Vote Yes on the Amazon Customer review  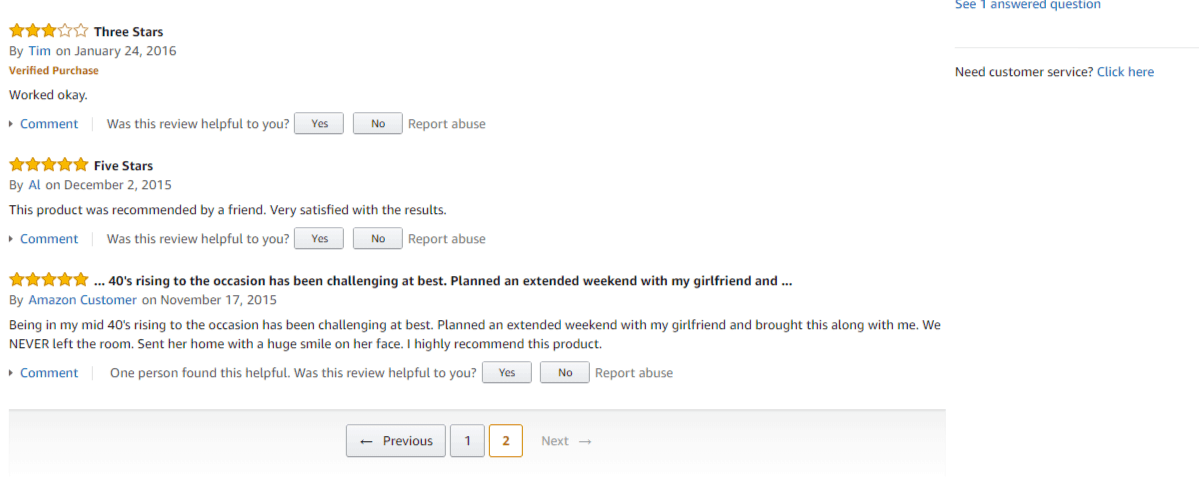tap(507, 372)
